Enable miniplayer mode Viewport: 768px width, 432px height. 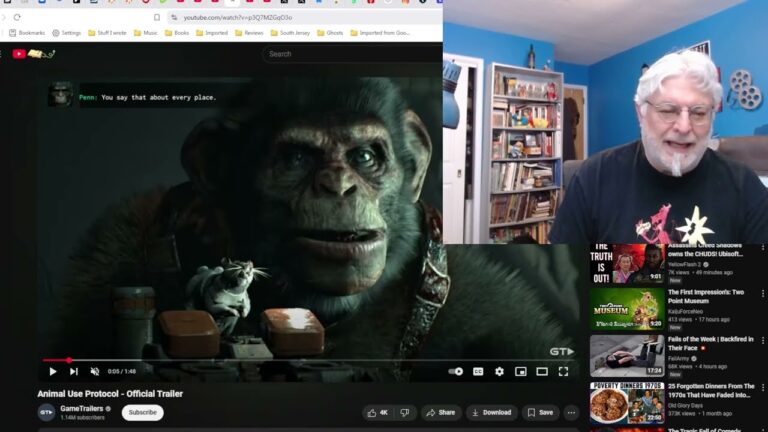[x=520, y=371]
